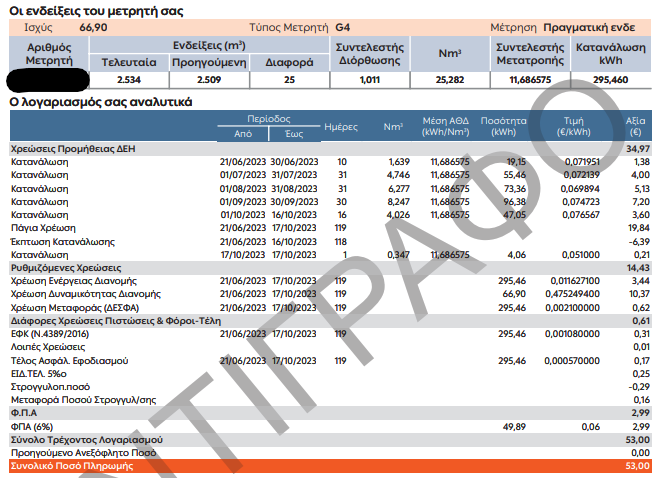661x478 pixels.
Task: Click the fixed charge amount 19,84
Action: 639,228
